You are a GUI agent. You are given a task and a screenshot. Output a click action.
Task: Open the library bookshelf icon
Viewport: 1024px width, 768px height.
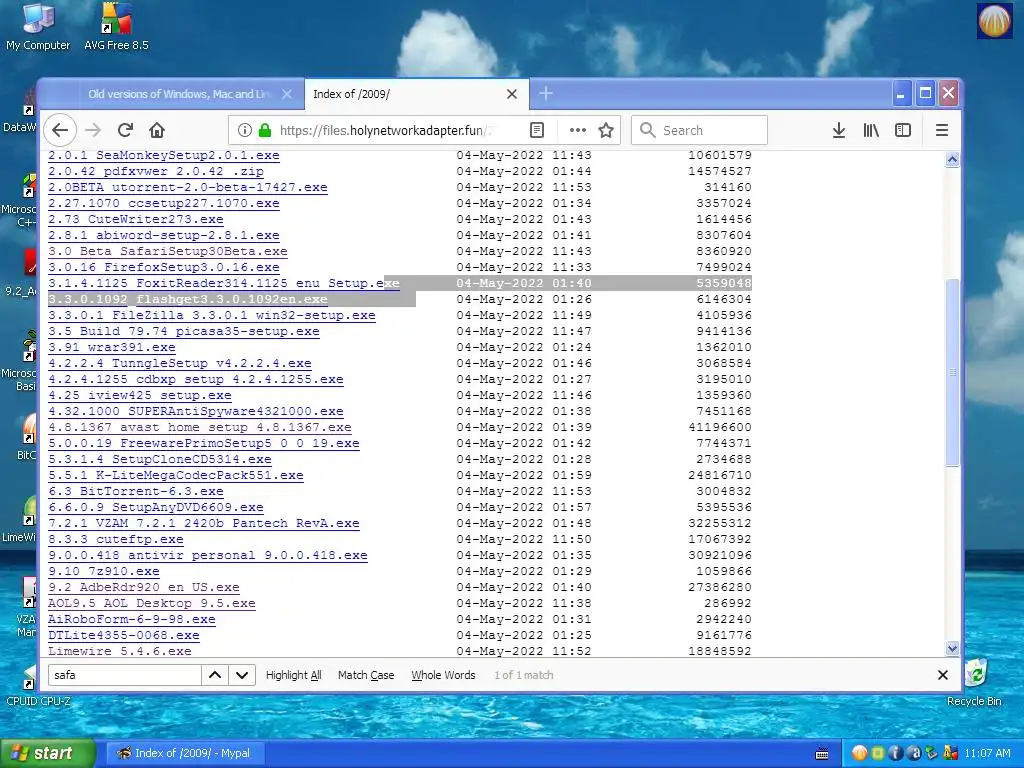871,130
